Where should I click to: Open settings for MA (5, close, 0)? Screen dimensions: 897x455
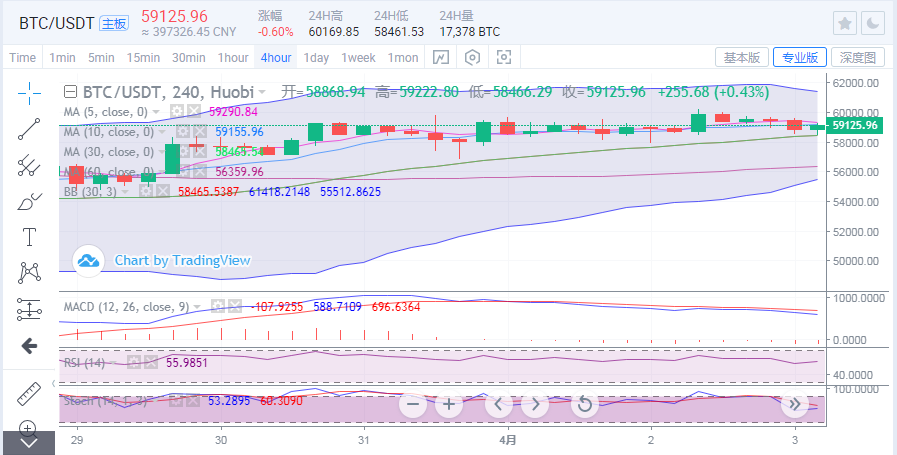[177, 112]
